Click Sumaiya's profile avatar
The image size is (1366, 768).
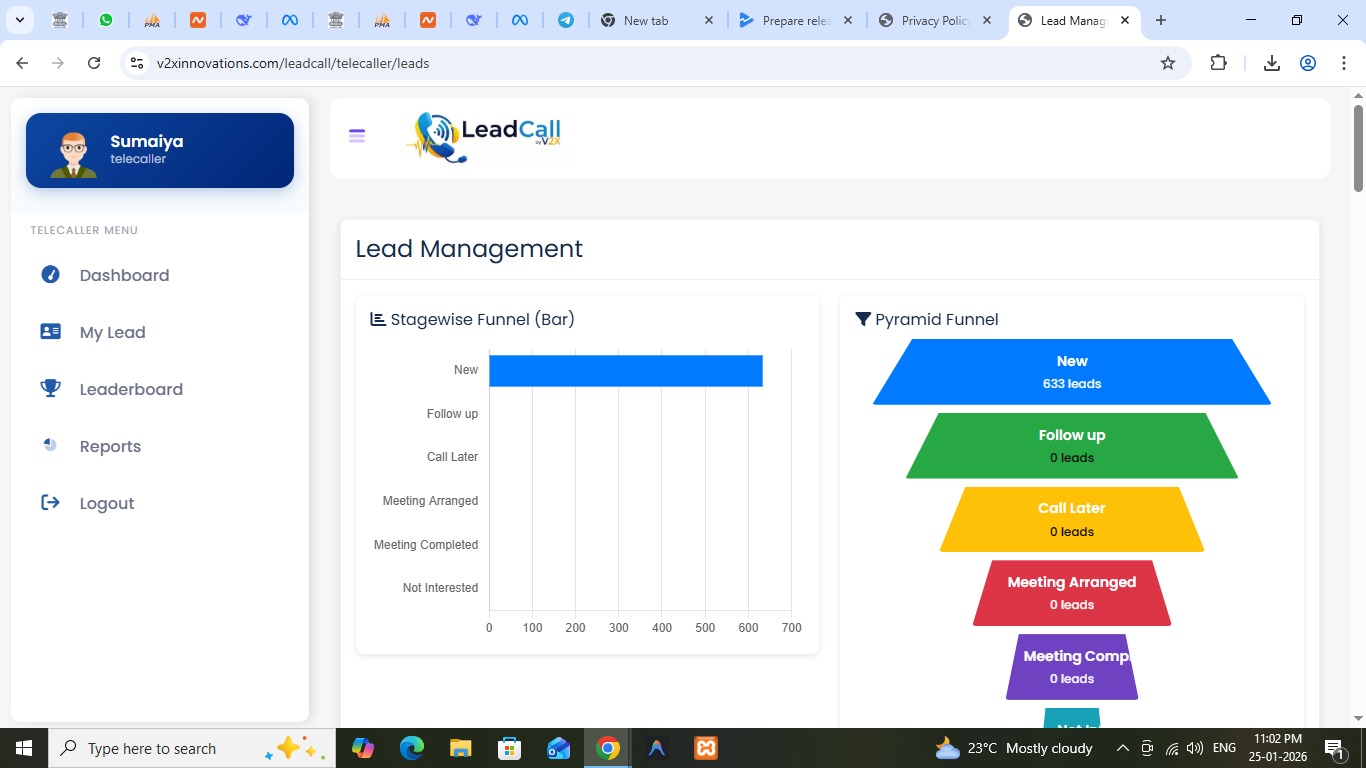pyautogui.click(x=74, y=154)
